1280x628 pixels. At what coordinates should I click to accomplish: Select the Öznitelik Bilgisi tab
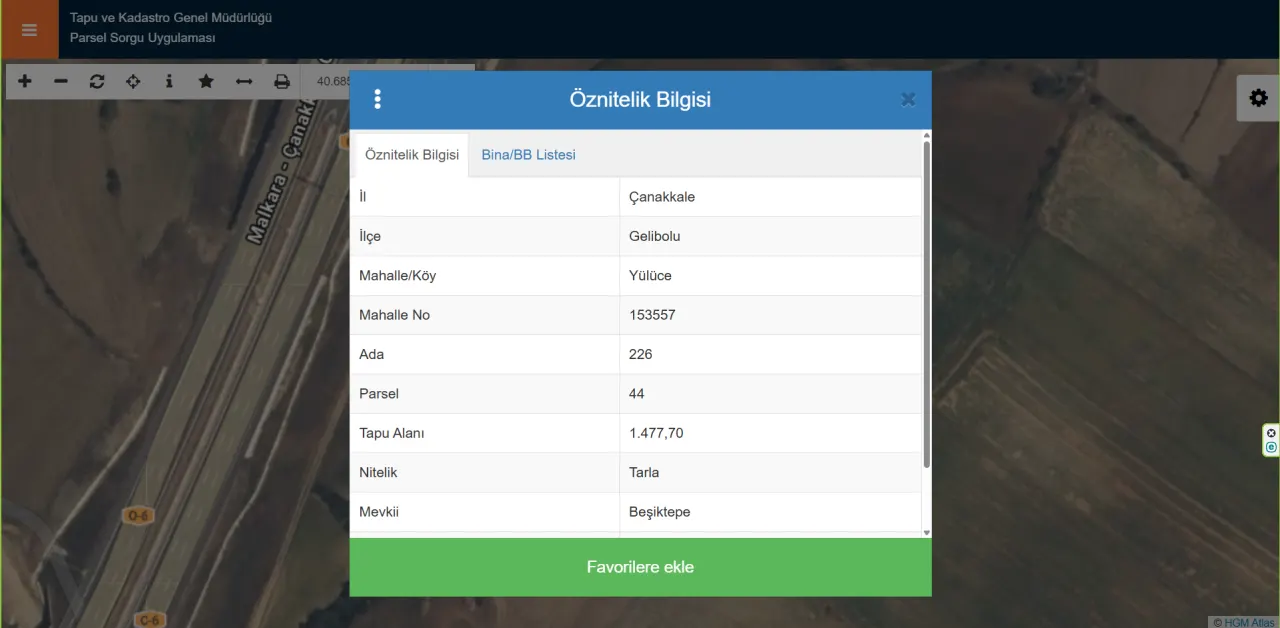point(412,155)
